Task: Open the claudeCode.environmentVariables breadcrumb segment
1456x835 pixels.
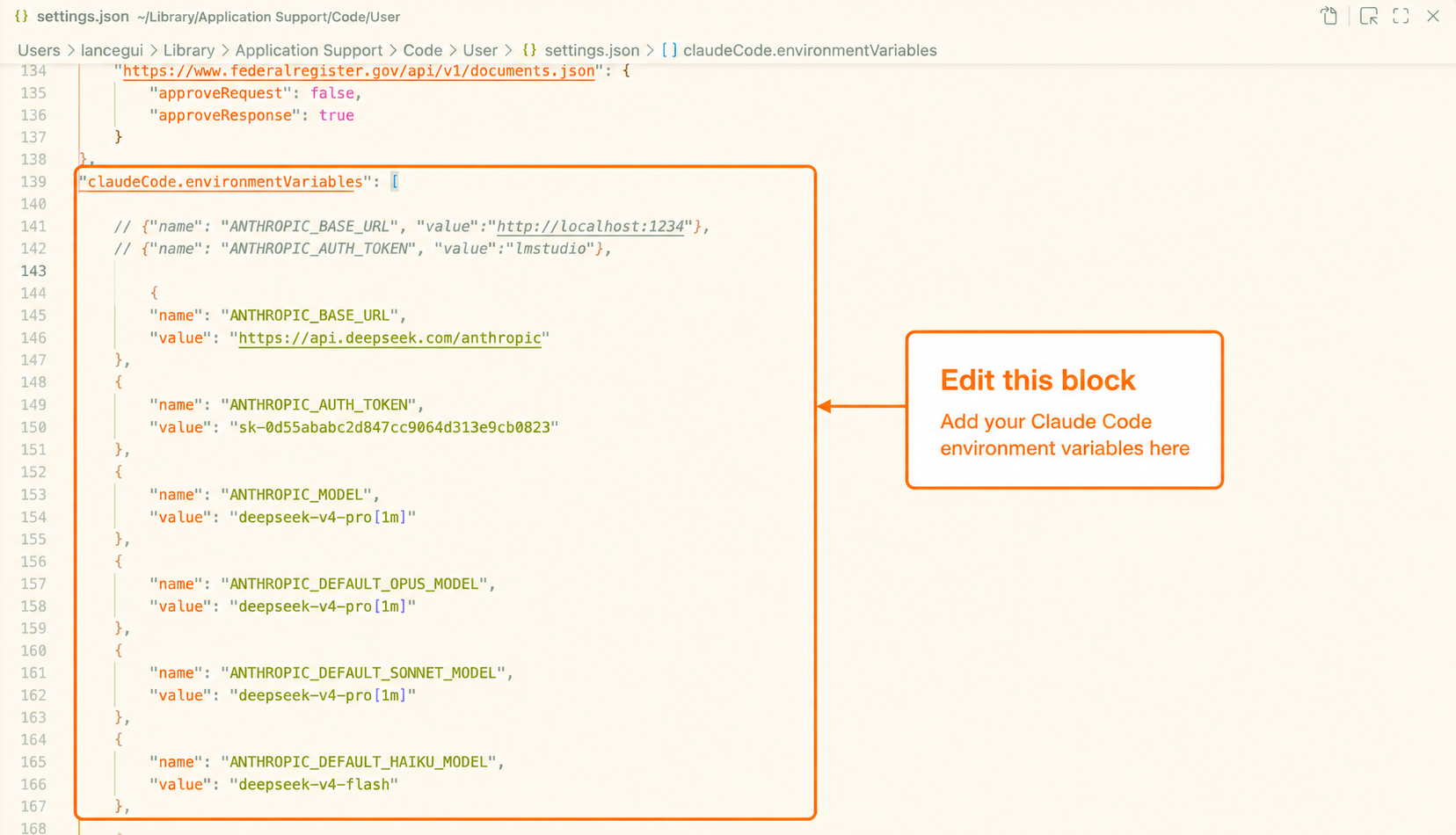Action: (x=810, y=50)
